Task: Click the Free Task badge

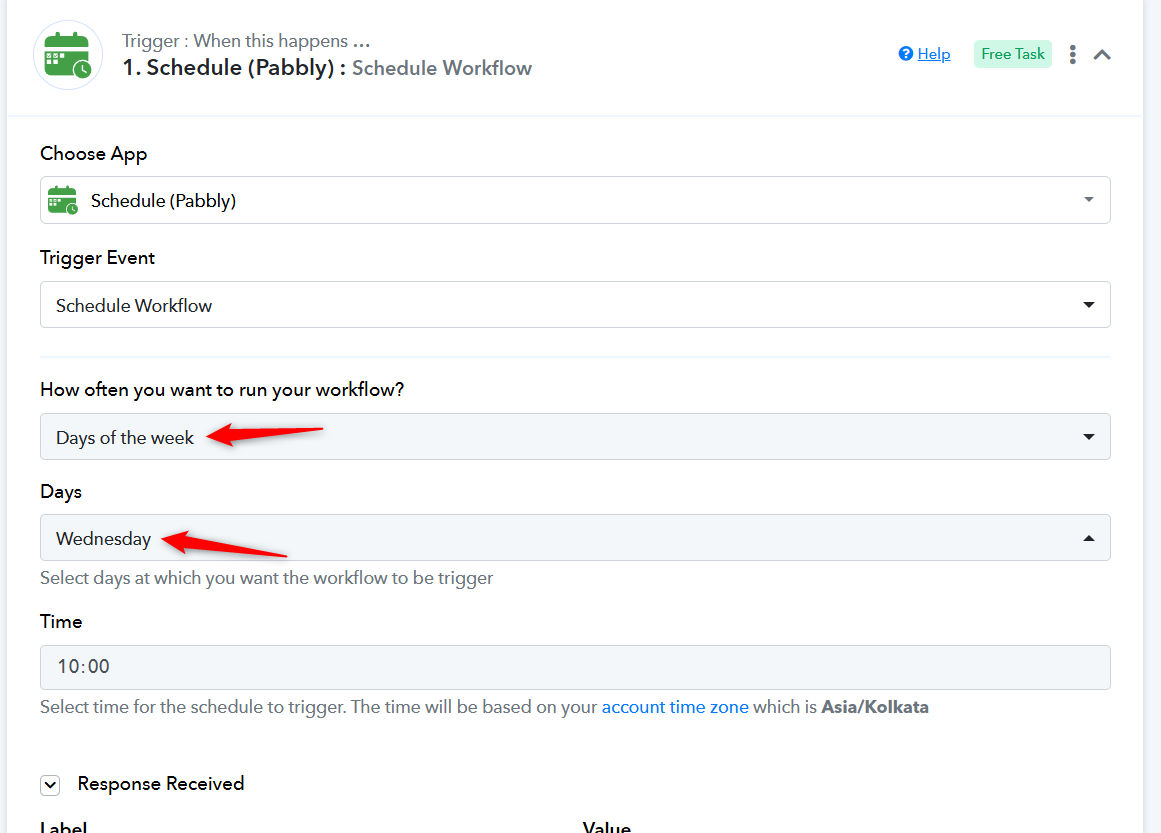Action: pyautogui.click(x=1012, y=54)
